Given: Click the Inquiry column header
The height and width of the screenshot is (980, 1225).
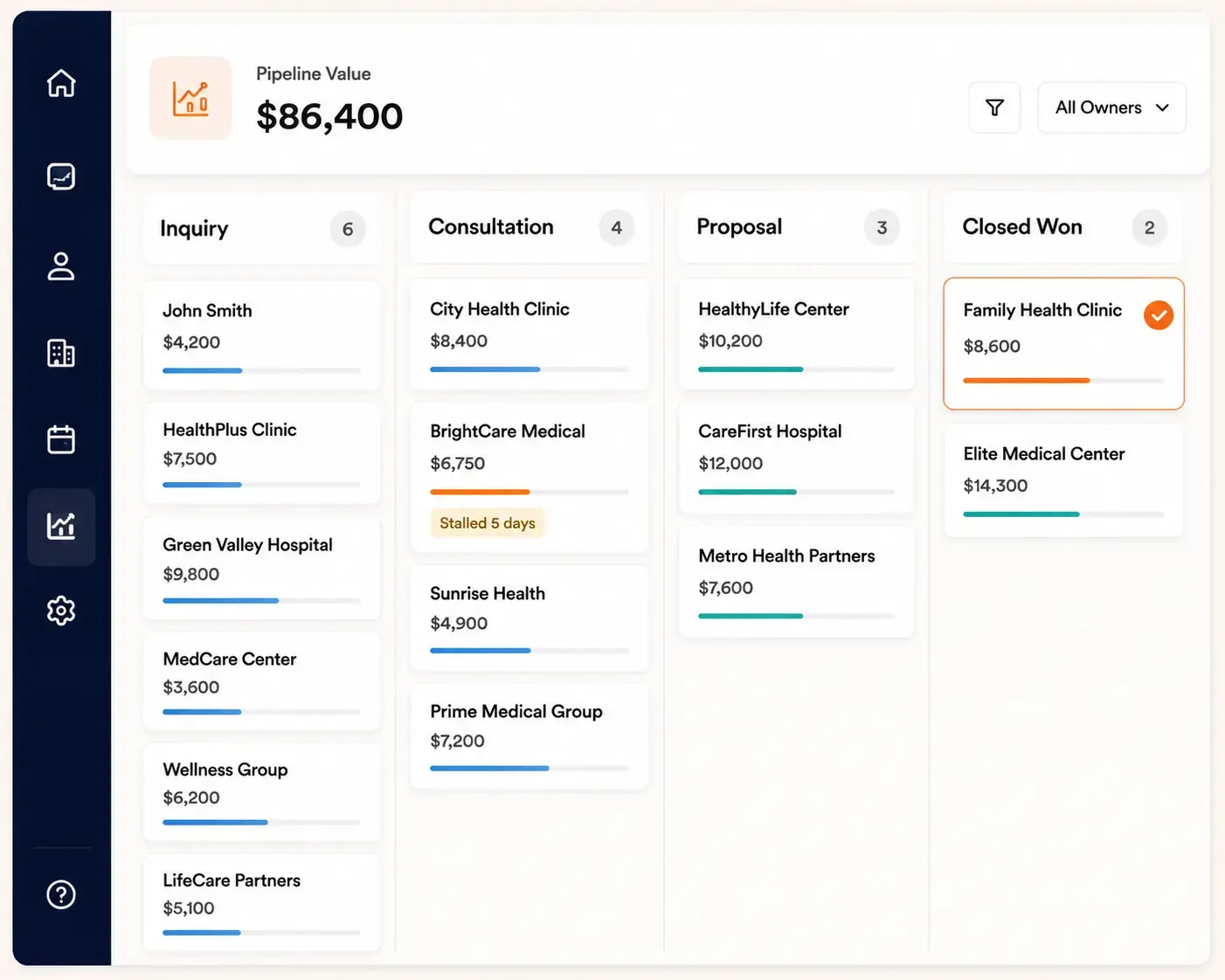Looking at the screenshot, I should pos(261,229).
